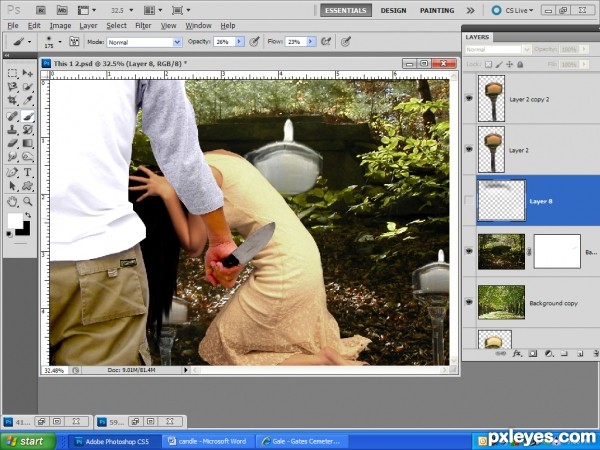The height and width of the screenshot is (450, 600).
Task: Switch to DESIGN workspace
Action: point(393,10)
